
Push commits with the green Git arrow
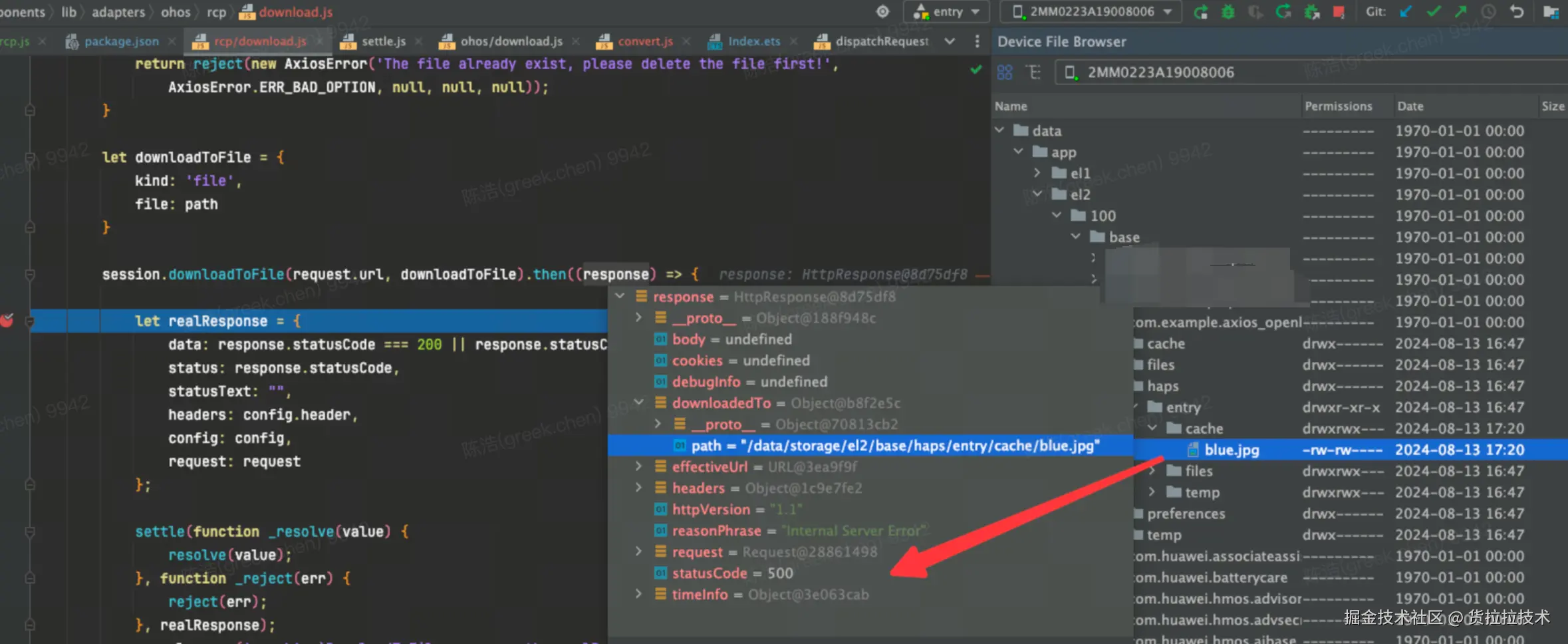(1461, 11)
